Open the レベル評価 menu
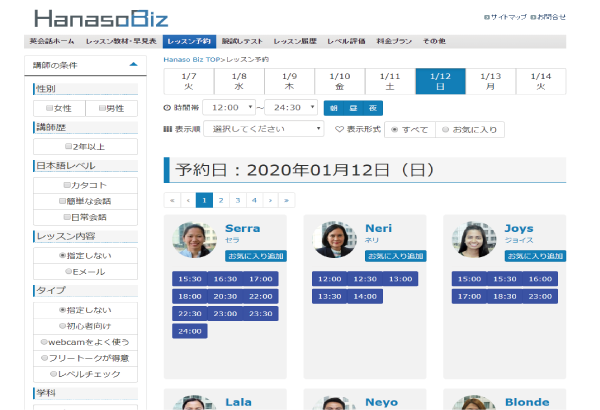 click(346, 41)
